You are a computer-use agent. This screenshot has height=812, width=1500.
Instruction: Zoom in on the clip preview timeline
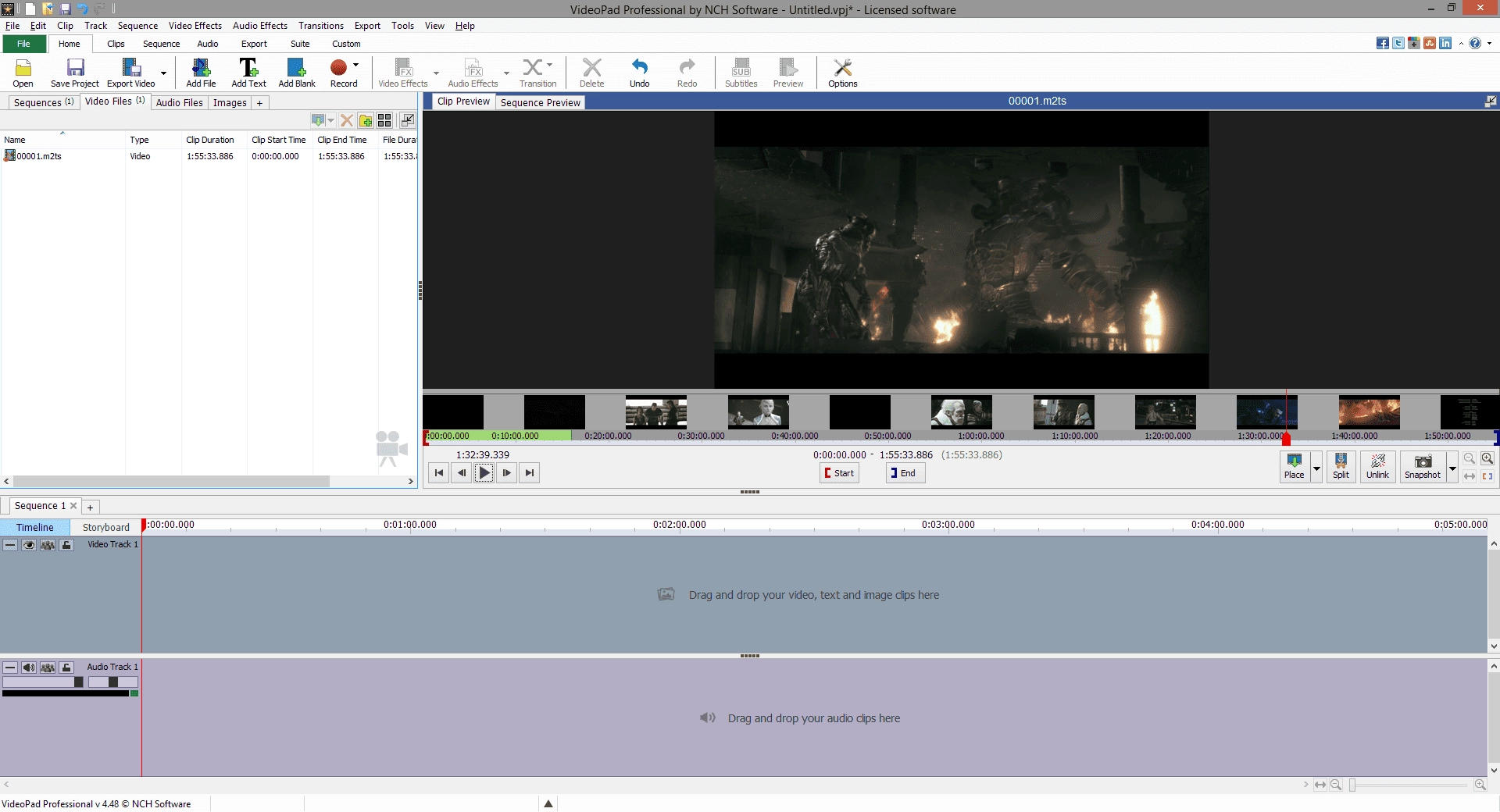tap(1487, 459)
